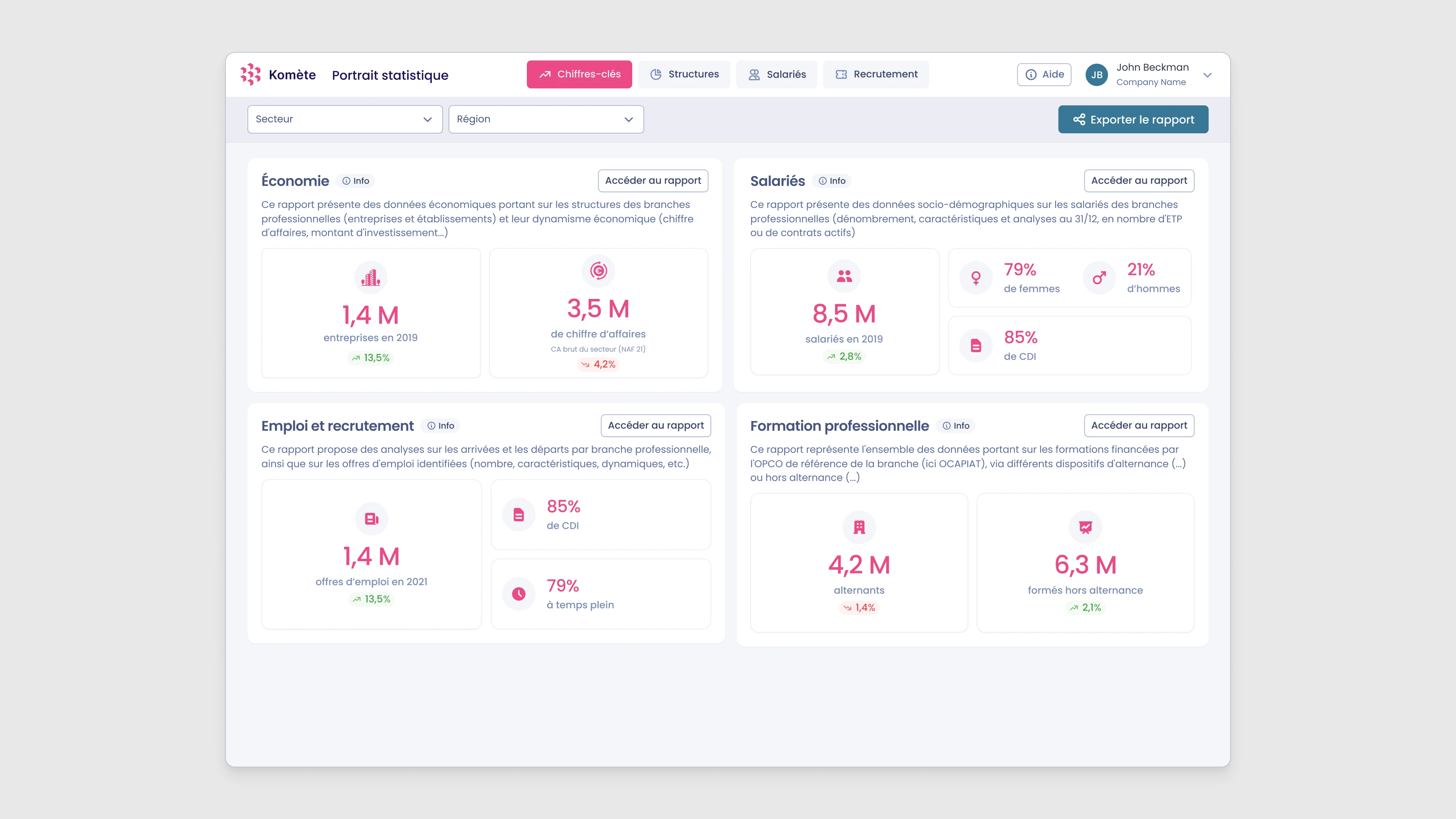Screen dimensions: 1456x819
Task: Go to the Recrutement tab
Action: 876,74
